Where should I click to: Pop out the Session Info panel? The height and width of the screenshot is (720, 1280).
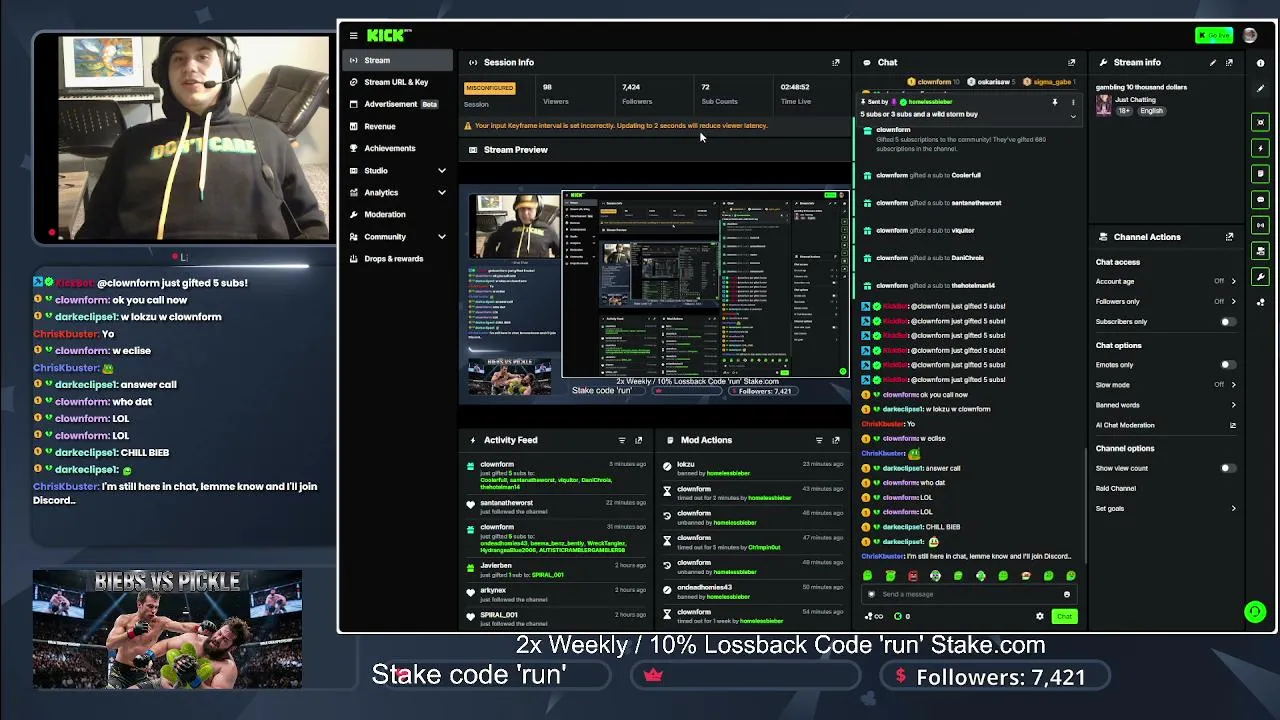tap(836, 62)
